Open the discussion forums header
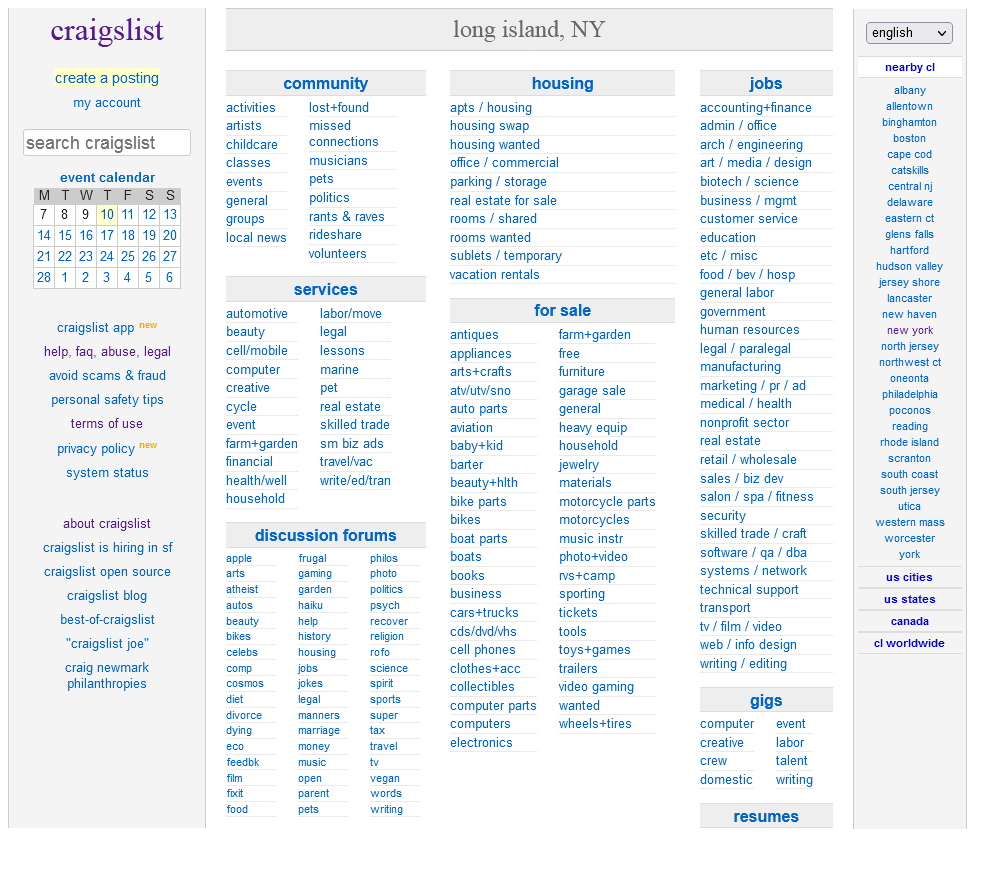This screenshot has width=990, height=887. pos(325,536)
